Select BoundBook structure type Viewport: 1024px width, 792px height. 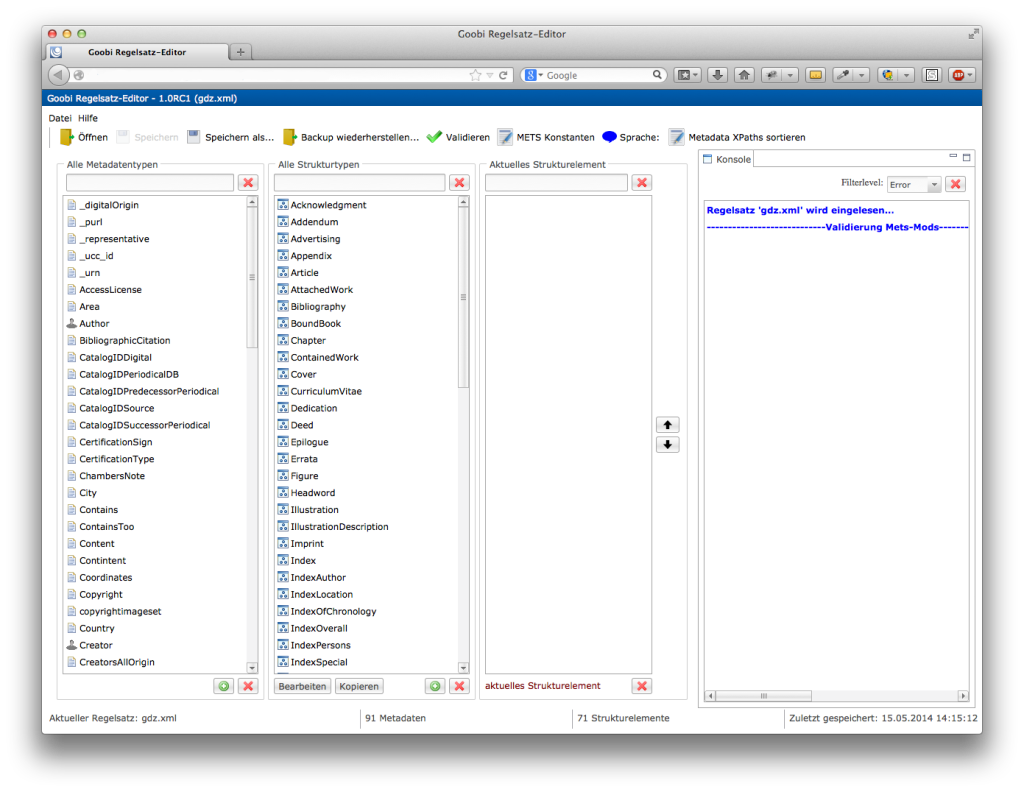[x=316, y=324]
